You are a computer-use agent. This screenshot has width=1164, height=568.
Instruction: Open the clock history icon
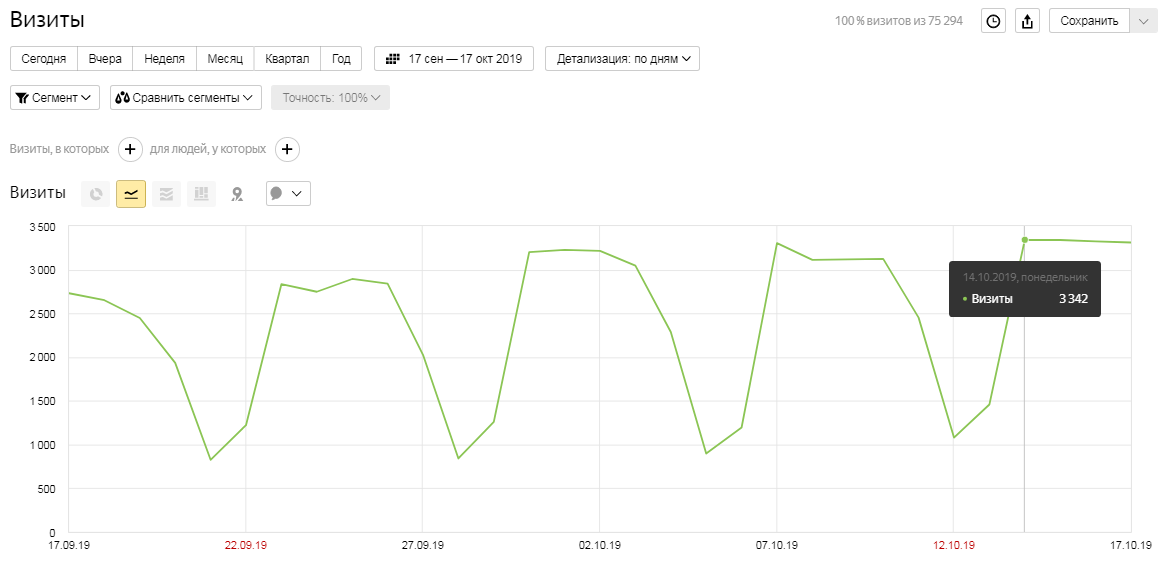pos(993,21)
